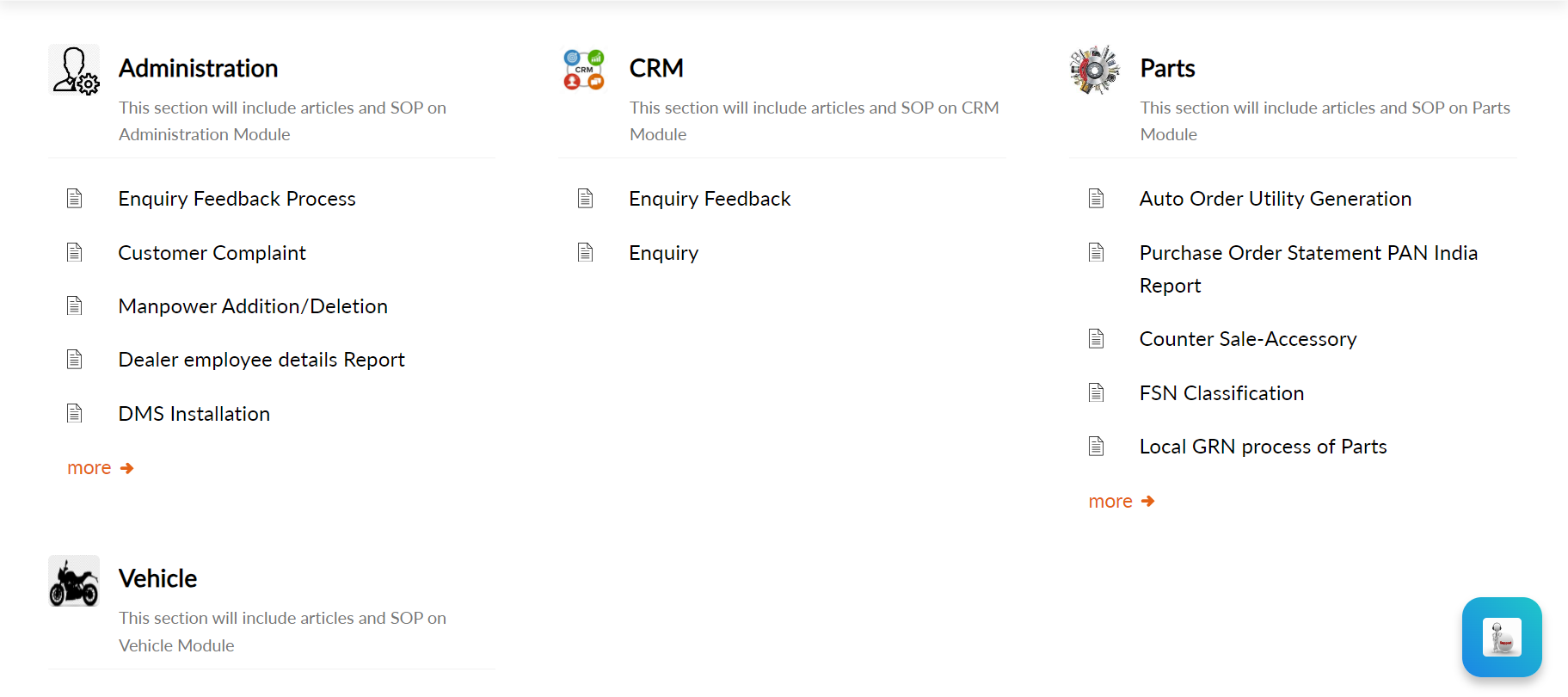Open Customer Complaint article
This screenshot has width=1568, height=697.
[212, 253]
